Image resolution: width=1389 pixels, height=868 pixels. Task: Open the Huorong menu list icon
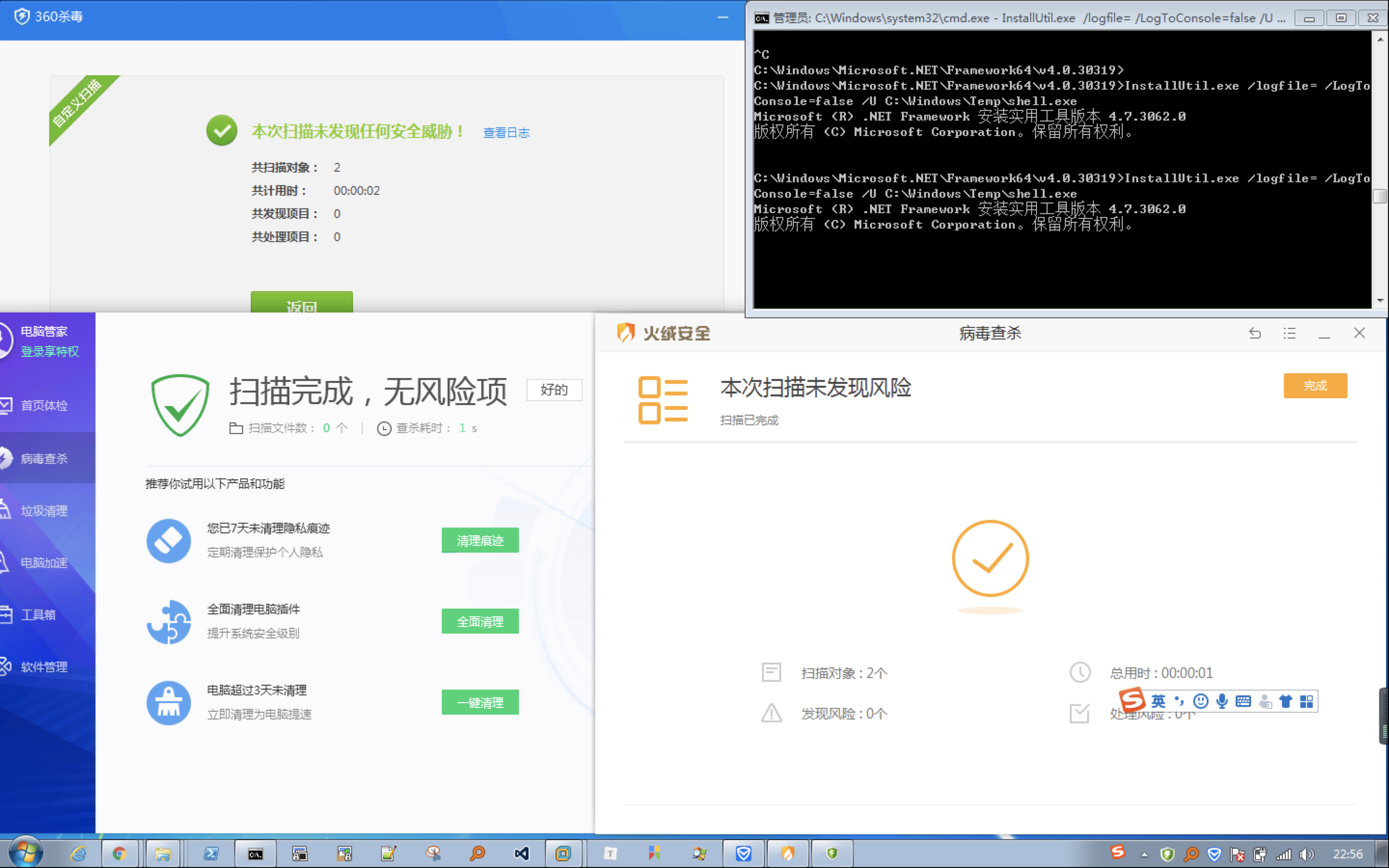tap(1290, 333)
